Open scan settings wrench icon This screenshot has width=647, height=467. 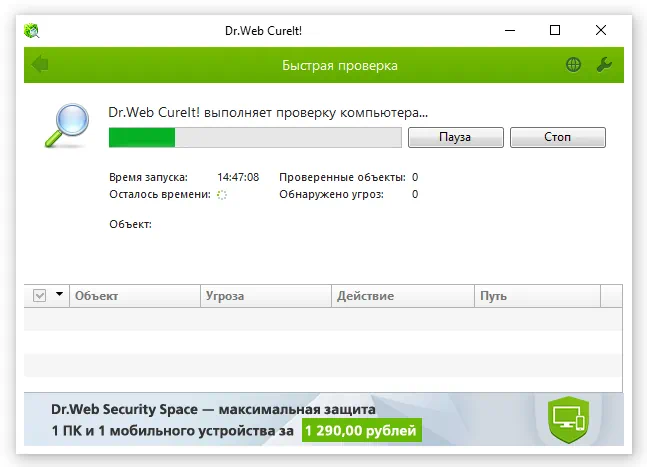[604, 64]
